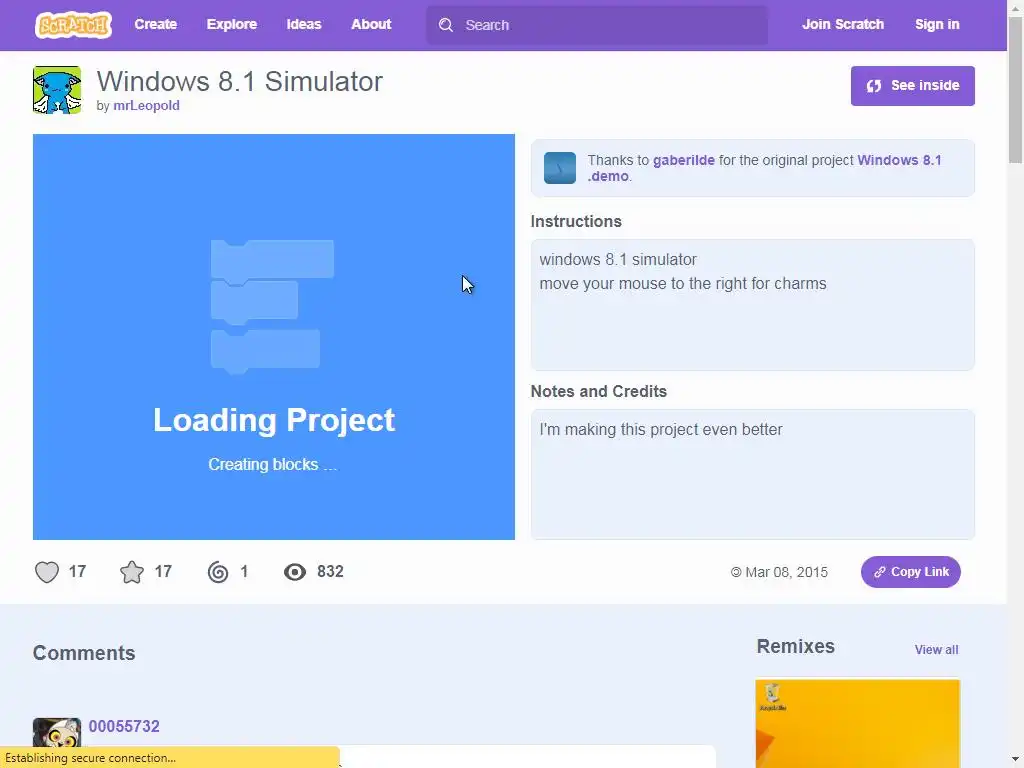Click the Windows 8.1 Simulator title
Image resolution: width=1024 pixels, height=768 pixels.
point(240,82)
